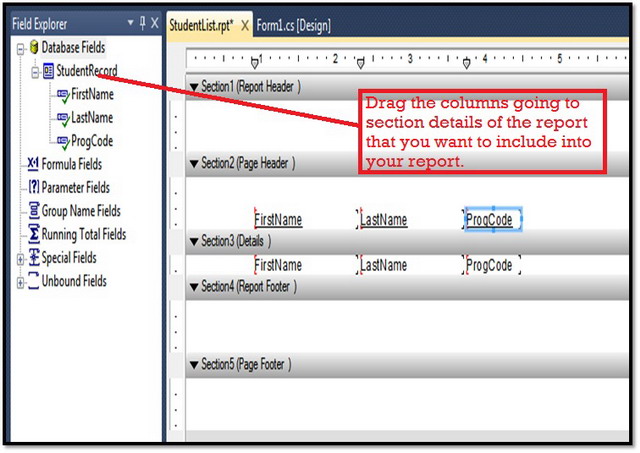Screen dimensions: 640x453
Task: Select the Unbound Fields item
Action: [74, 281]
